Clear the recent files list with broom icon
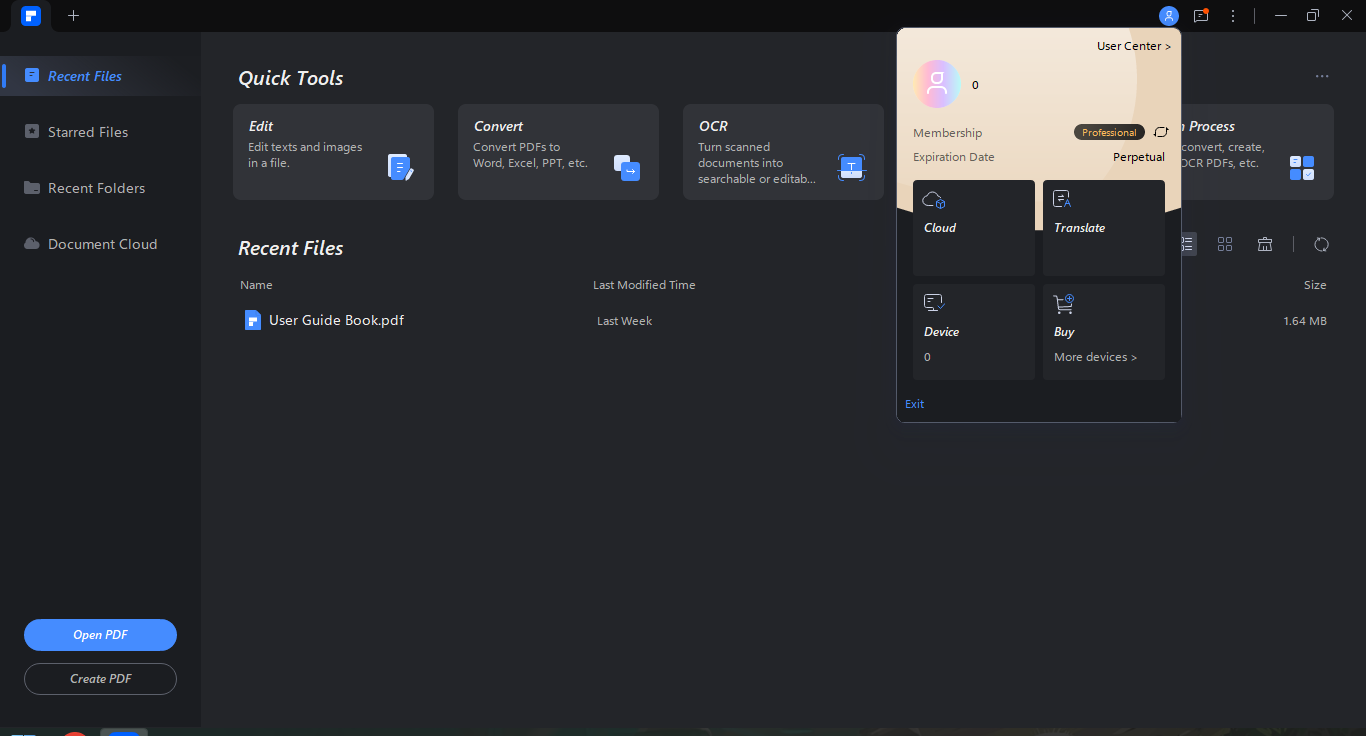The height and width of the screenshot is (736, 1366). [1265, 244]
